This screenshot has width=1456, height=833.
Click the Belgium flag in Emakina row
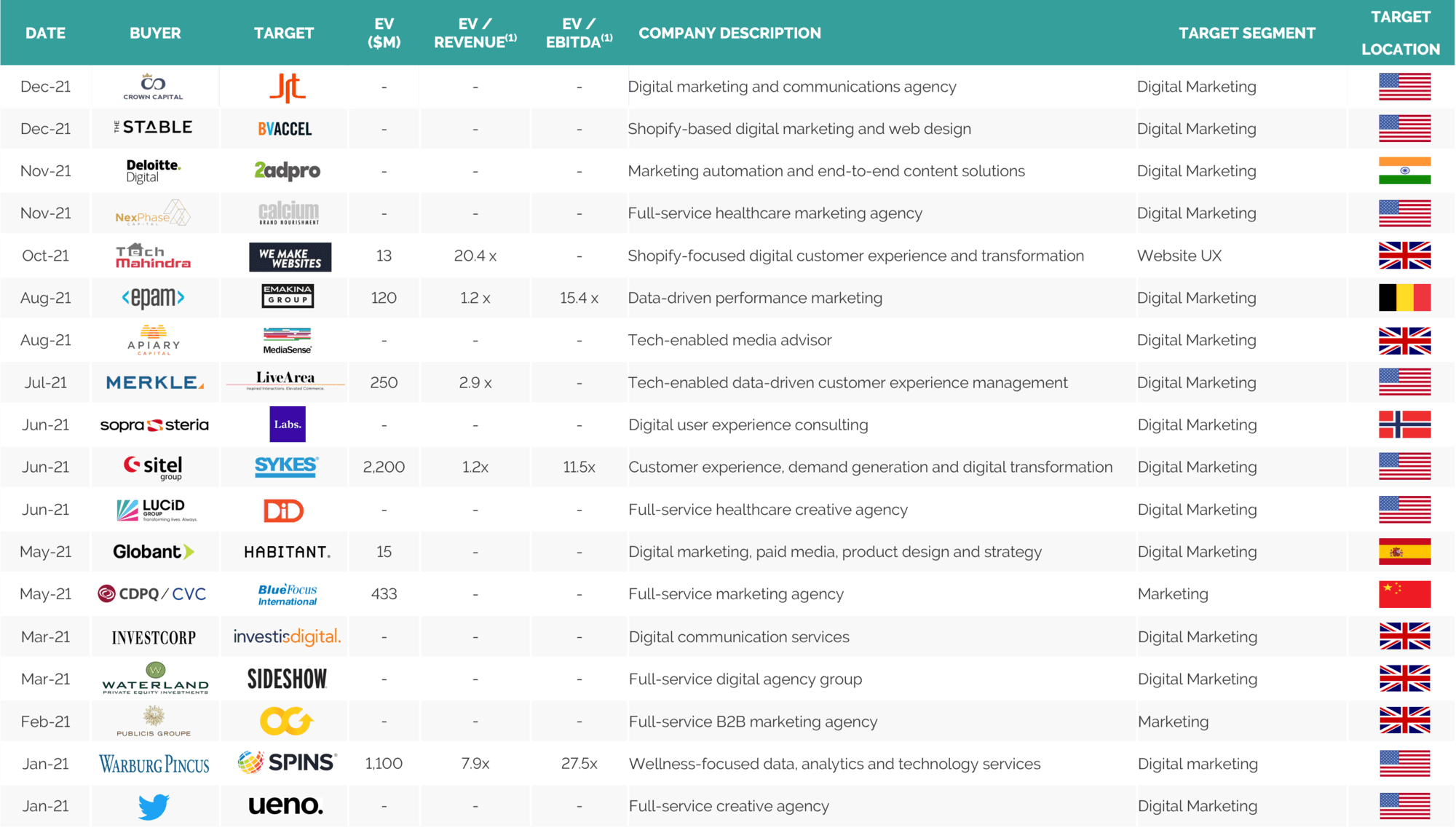pos(1404,298)
